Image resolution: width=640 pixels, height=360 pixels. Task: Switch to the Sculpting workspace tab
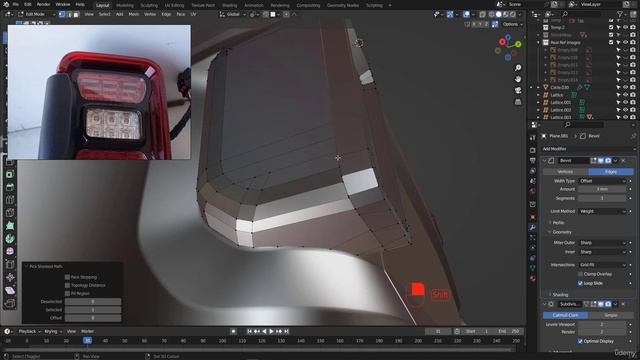pos(149,5)
